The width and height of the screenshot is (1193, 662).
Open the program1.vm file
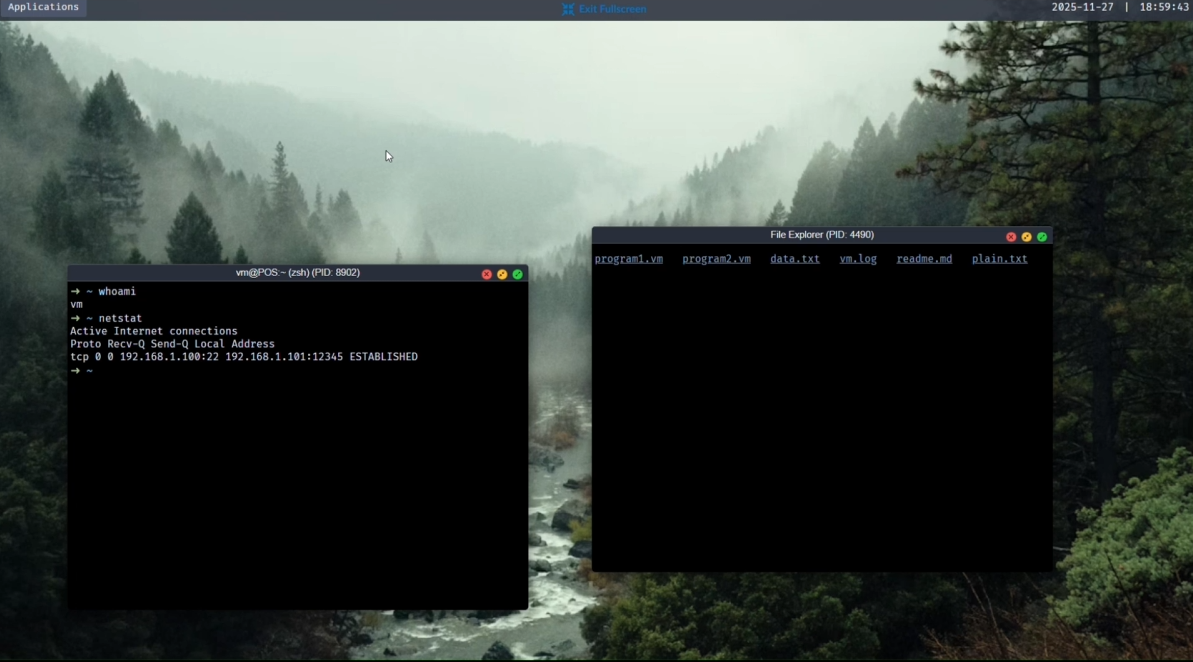click(628, 258)
